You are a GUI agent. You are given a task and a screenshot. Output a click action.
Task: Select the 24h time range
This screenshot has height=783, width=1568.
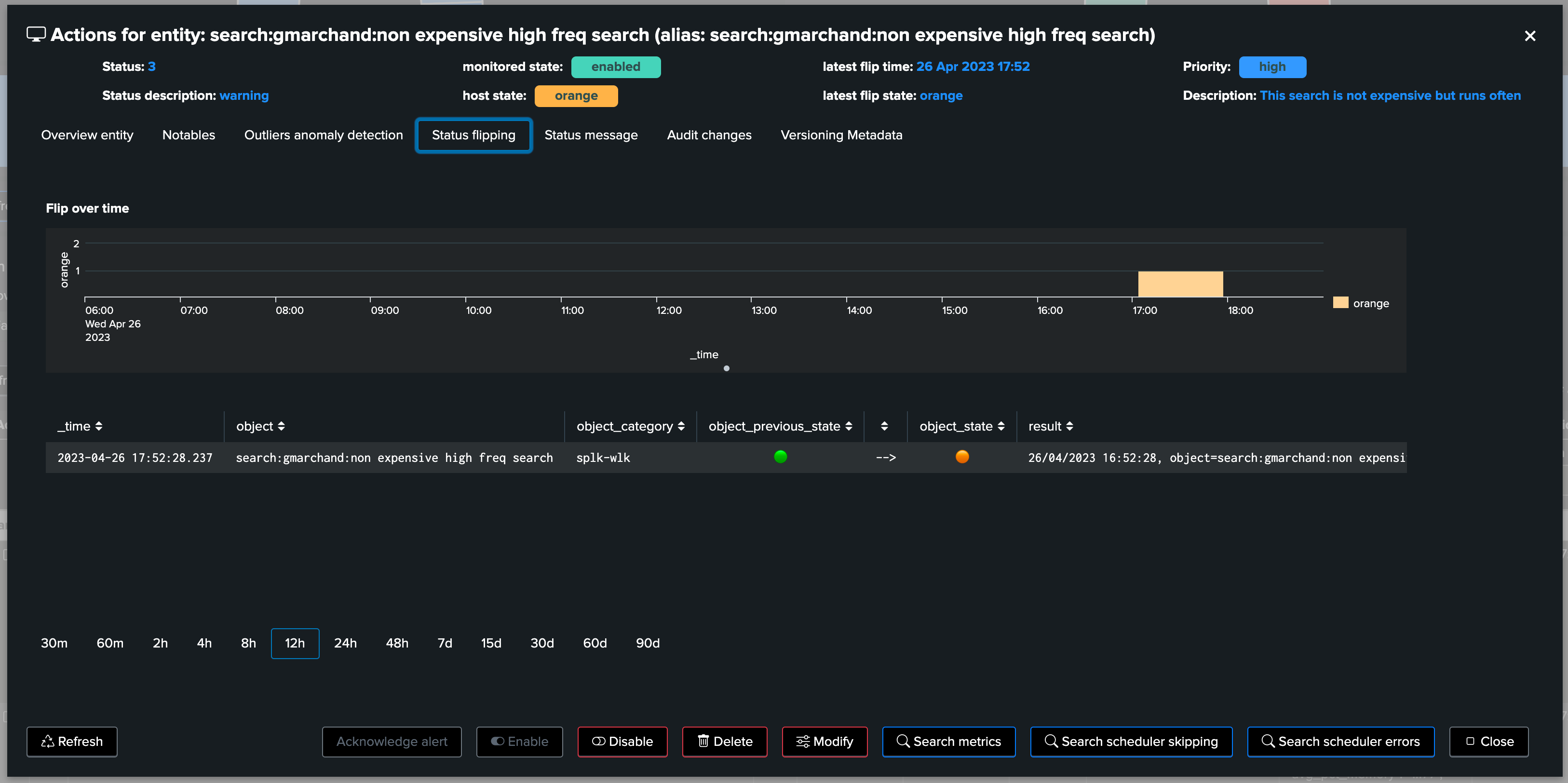pos(345,643)
